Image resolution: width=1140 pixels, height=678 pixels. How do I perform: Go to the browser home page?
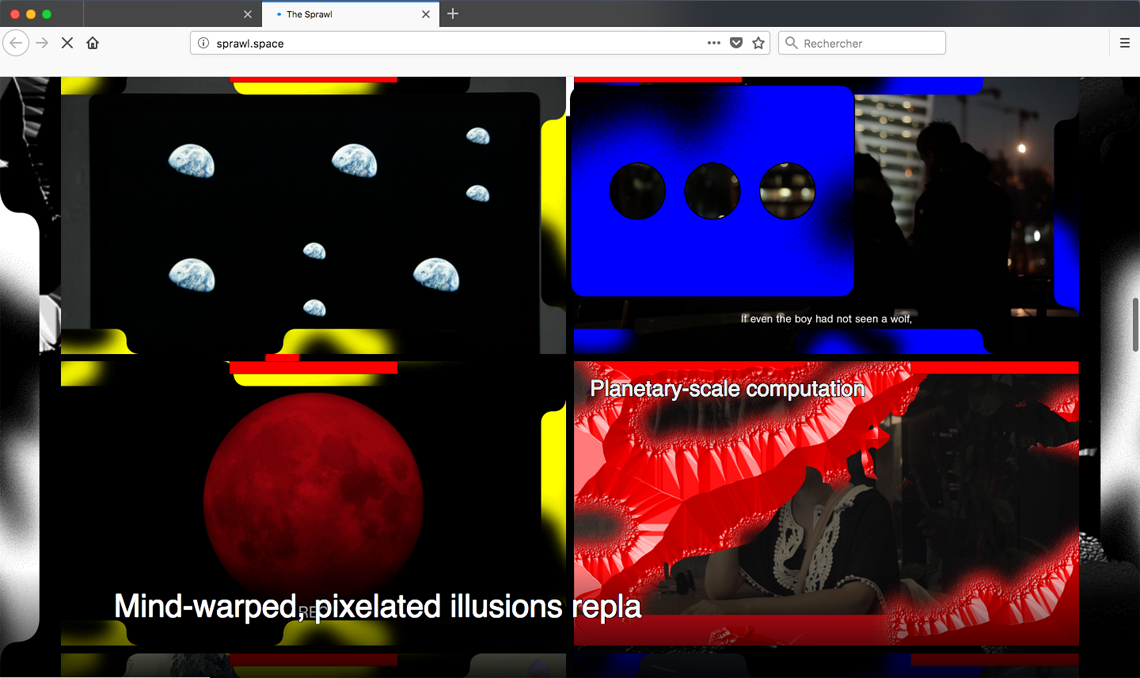tap(93, 43)
